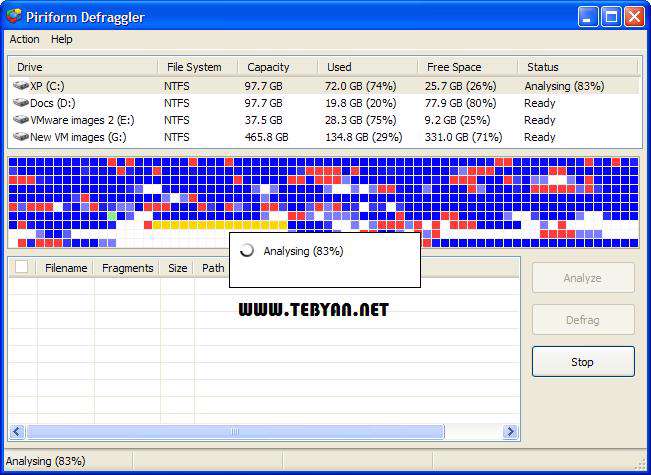
Task: Sort file list by Size column
Action: pos(177,268)
